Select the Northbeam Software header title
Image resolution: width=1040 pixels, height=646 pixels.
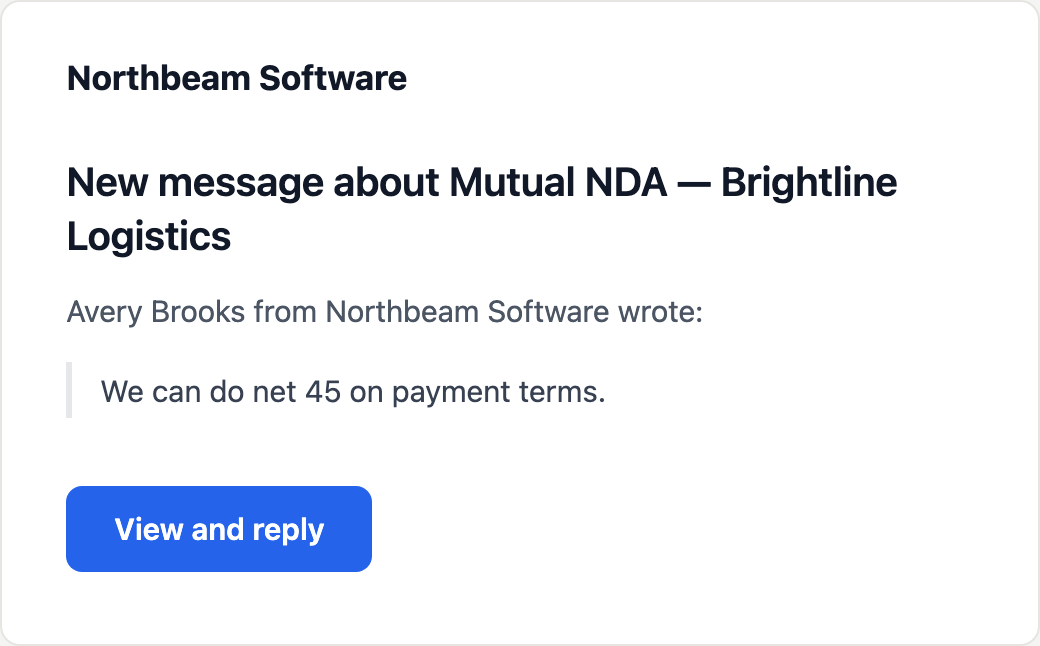click(237, 78)
